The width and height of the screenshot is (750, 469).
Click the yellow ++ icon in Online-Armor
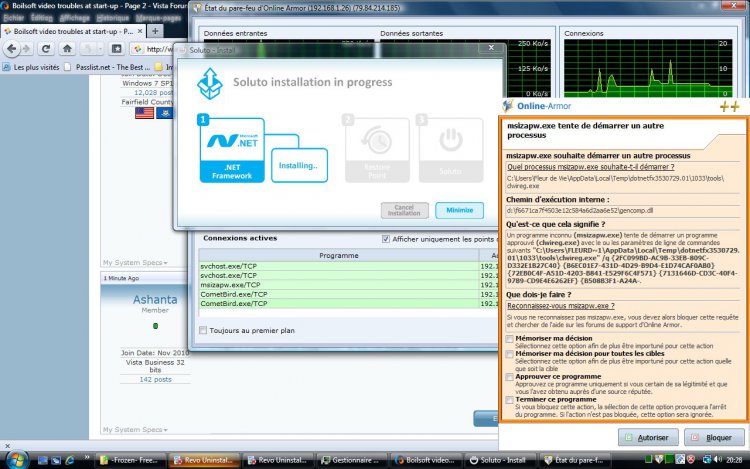(729, 106)
